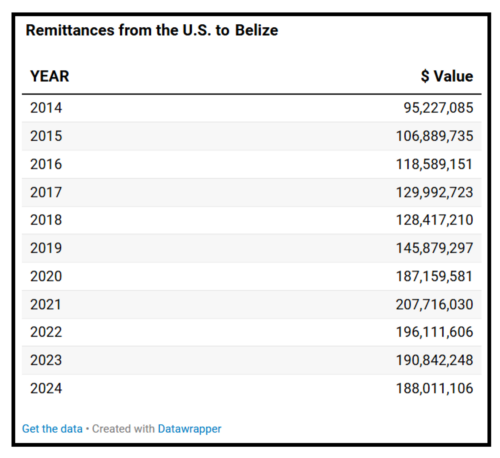Viewport: 500px width, 458px height.
Task: Click the 'Get the data' link
Action: tap(52, 429)
